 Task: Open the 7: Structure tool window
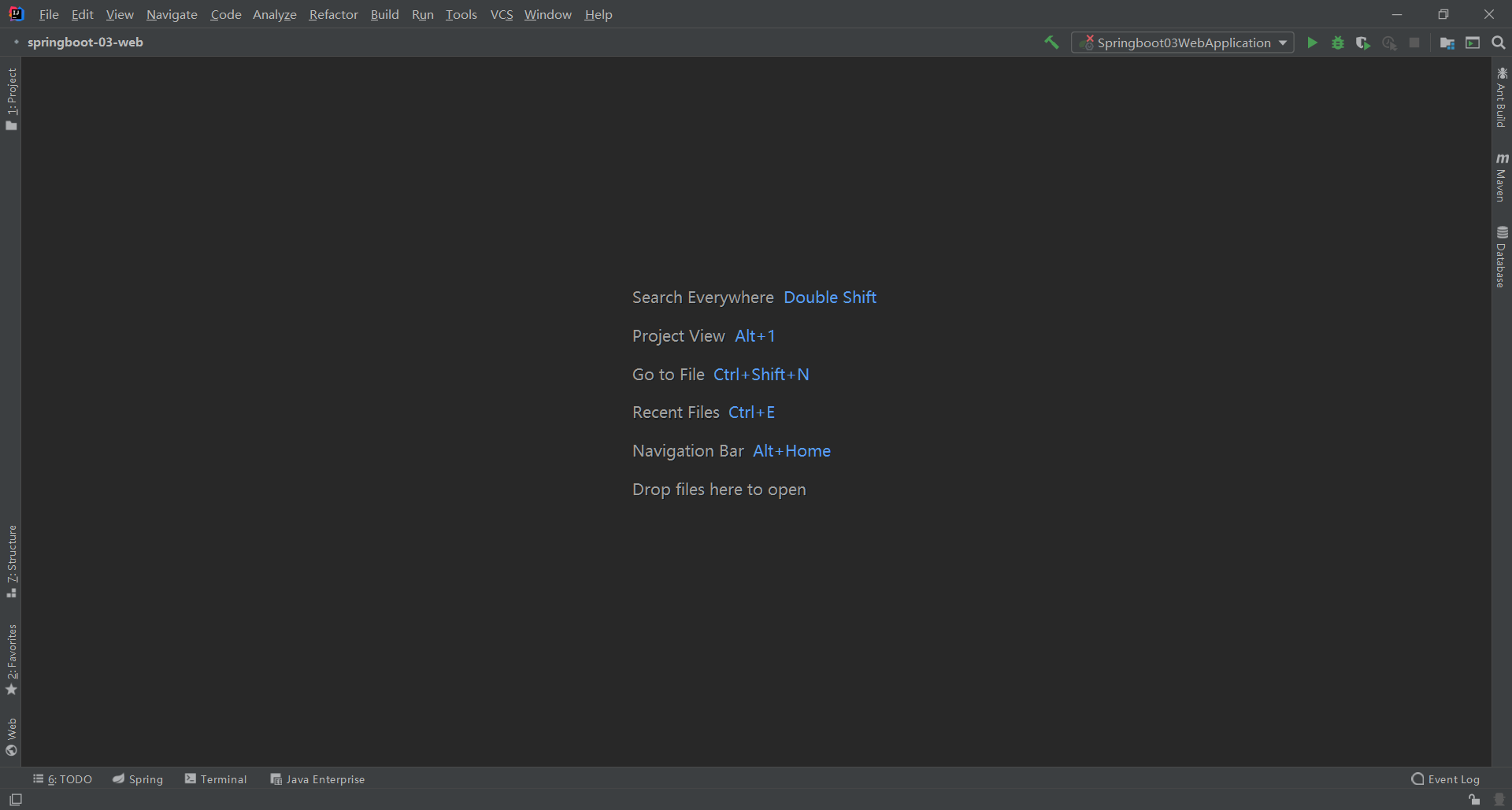click(11, 561)
